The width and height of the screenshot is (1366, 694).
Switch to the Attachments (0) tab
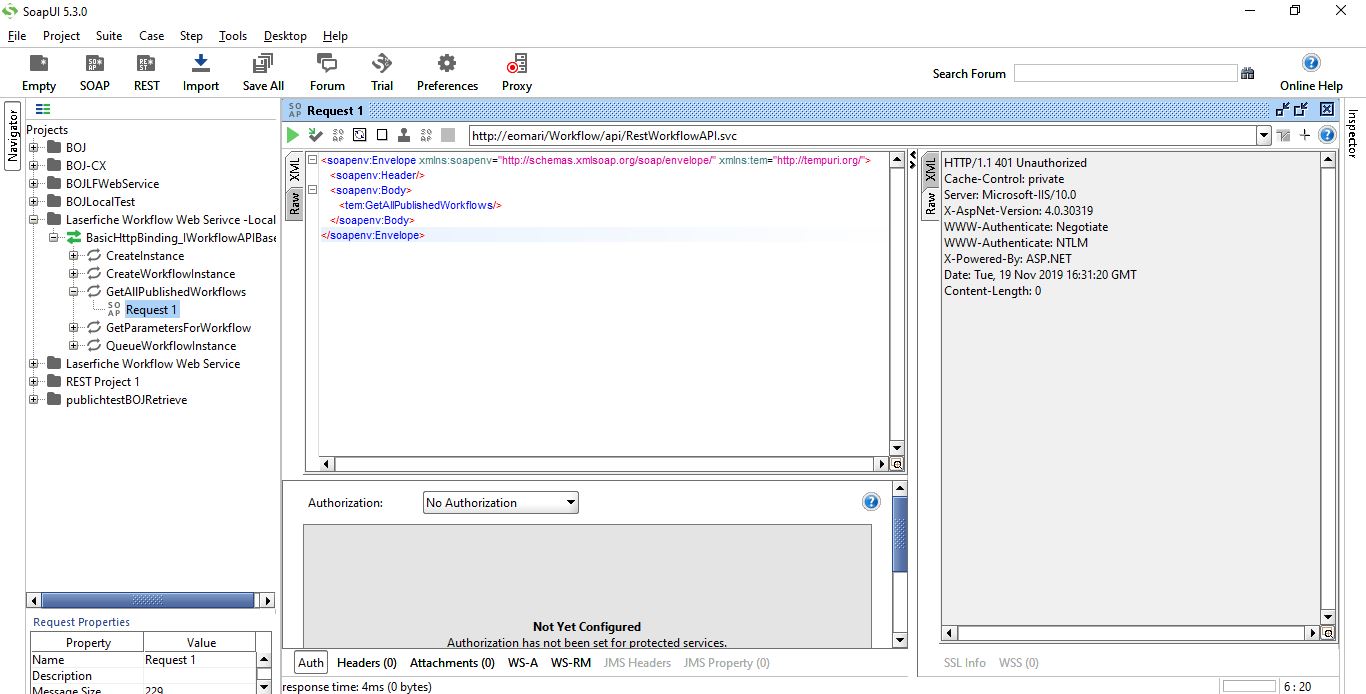tap(452, 662)
